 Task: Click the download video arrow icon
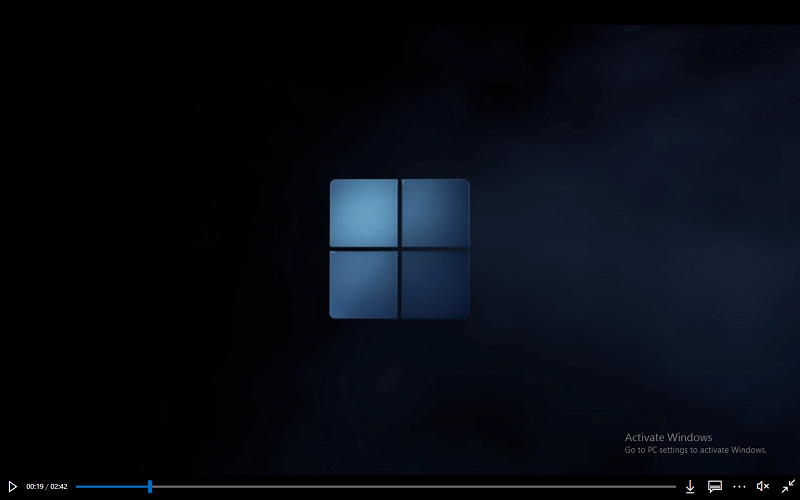click(x=690, y=486)
